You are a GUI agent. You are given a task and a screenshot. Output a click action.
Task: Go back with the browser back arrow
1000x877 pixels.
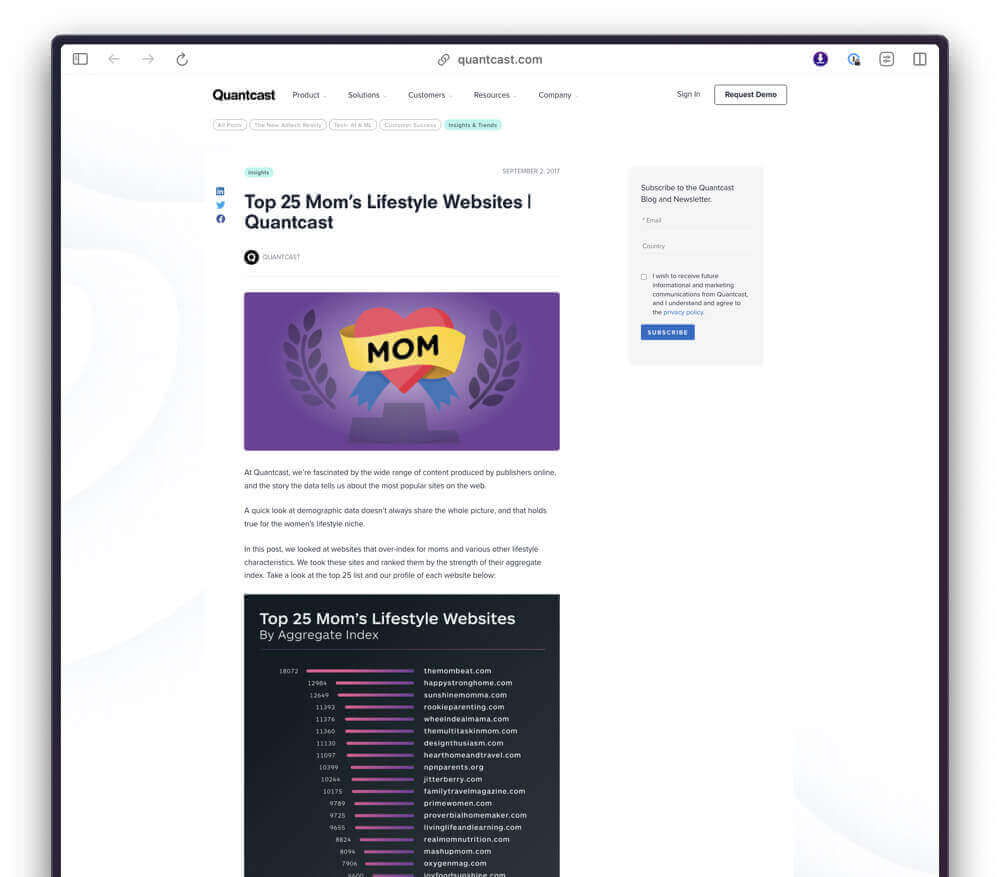click(114, 59)
